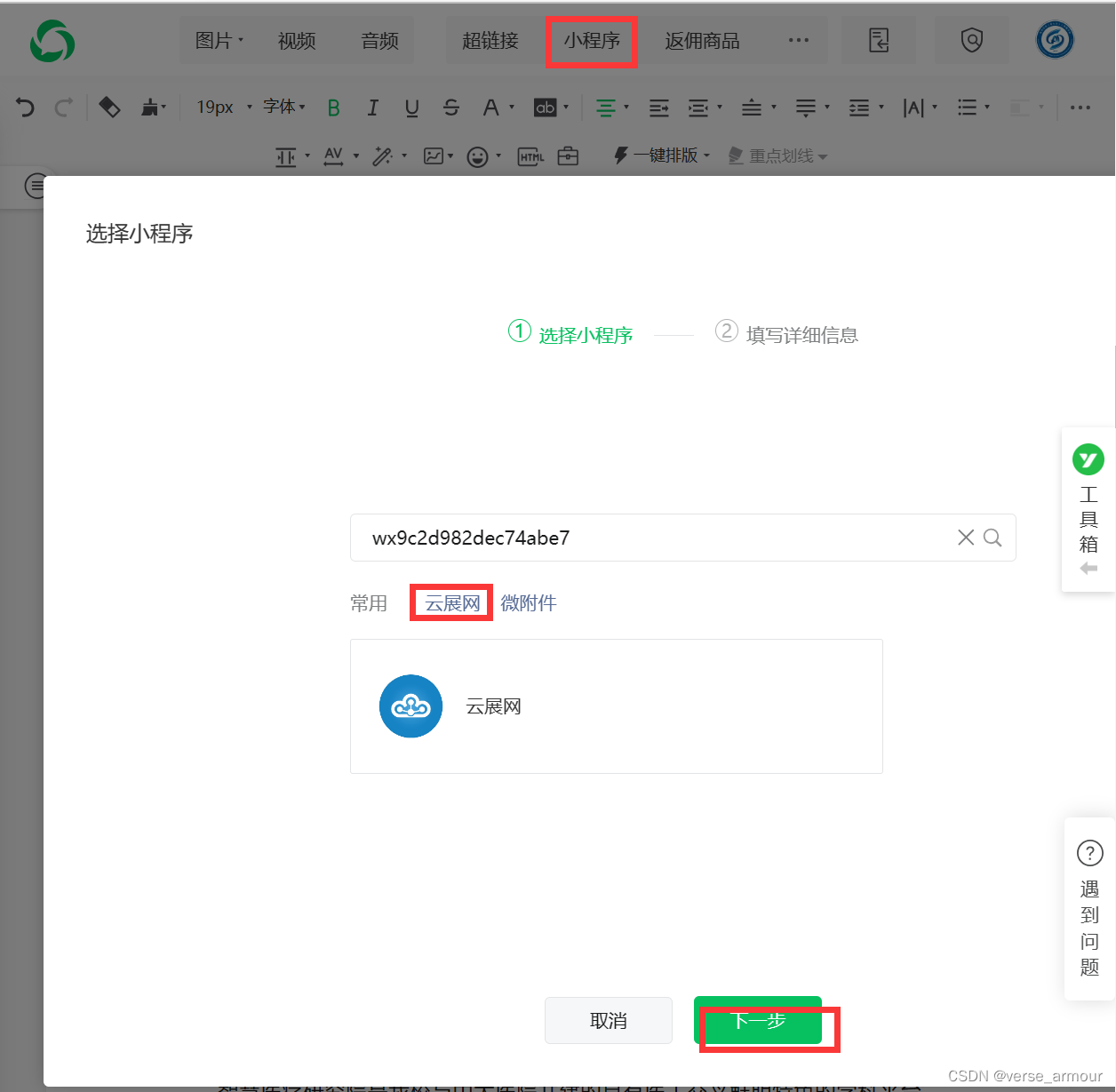Click the round blue account avatar
Screen dimensions: 1116x1092
(1055, 40)
